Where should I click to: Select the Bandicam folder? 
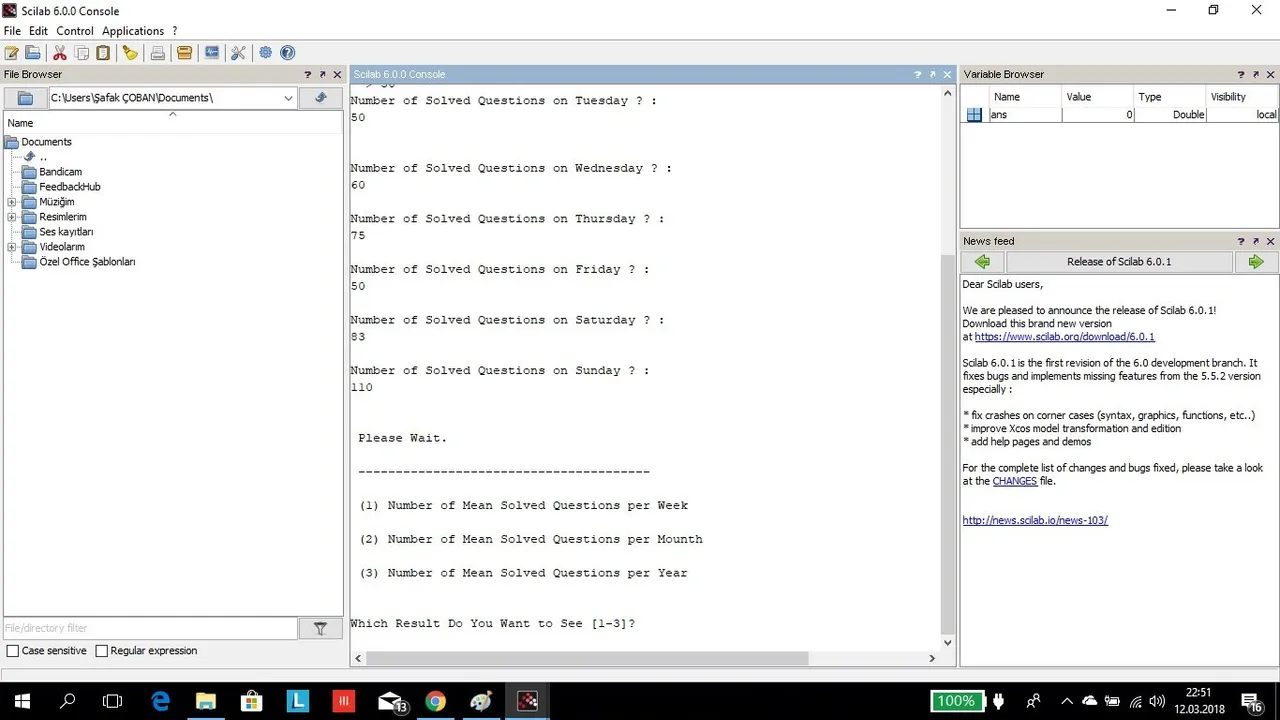point(60,172)
